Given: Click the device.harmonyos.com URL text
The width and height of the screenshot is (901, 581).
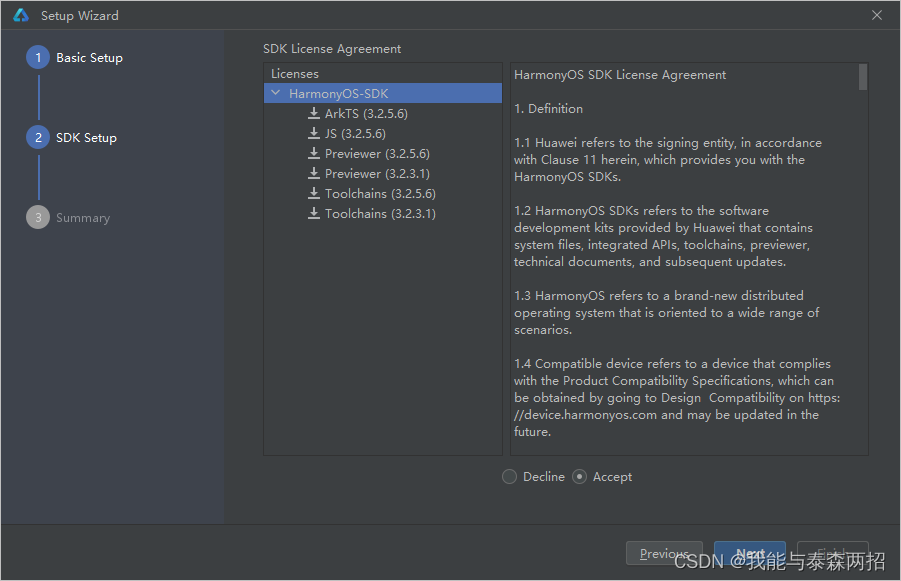Looking at the screenshot, I should pyautogui.click(x=585, y=414).
